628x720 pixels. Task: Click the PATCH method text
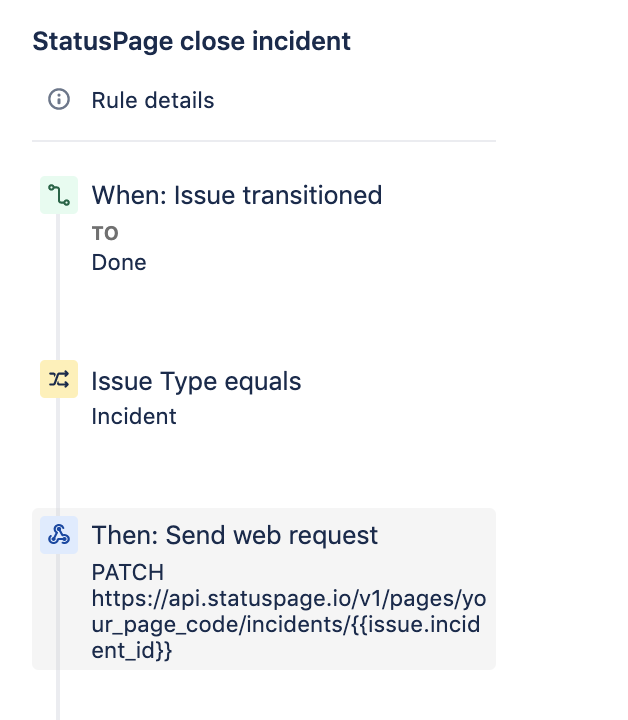(127, 573)
